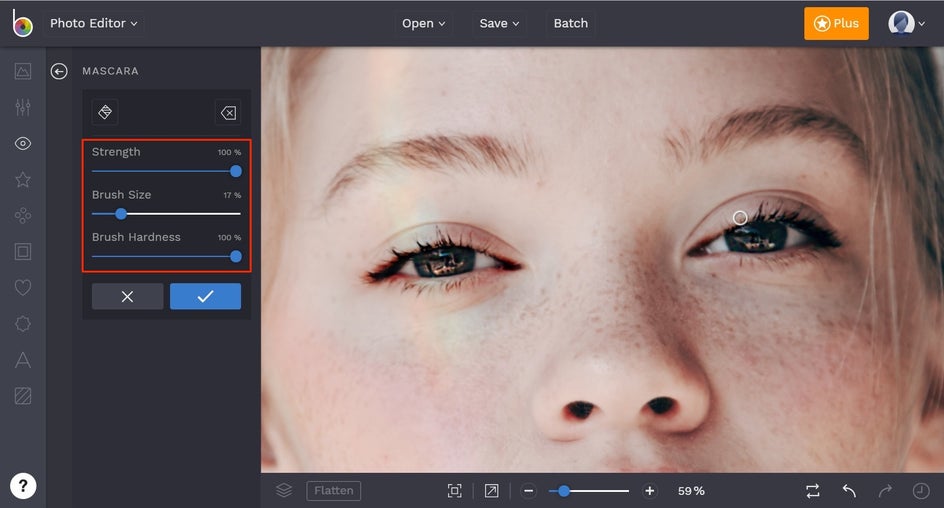The width and height of the screenshot is (944, 508).
Task: Expand the Open dropdown menu
Action: pyautogui.click(x=424, y=23)
